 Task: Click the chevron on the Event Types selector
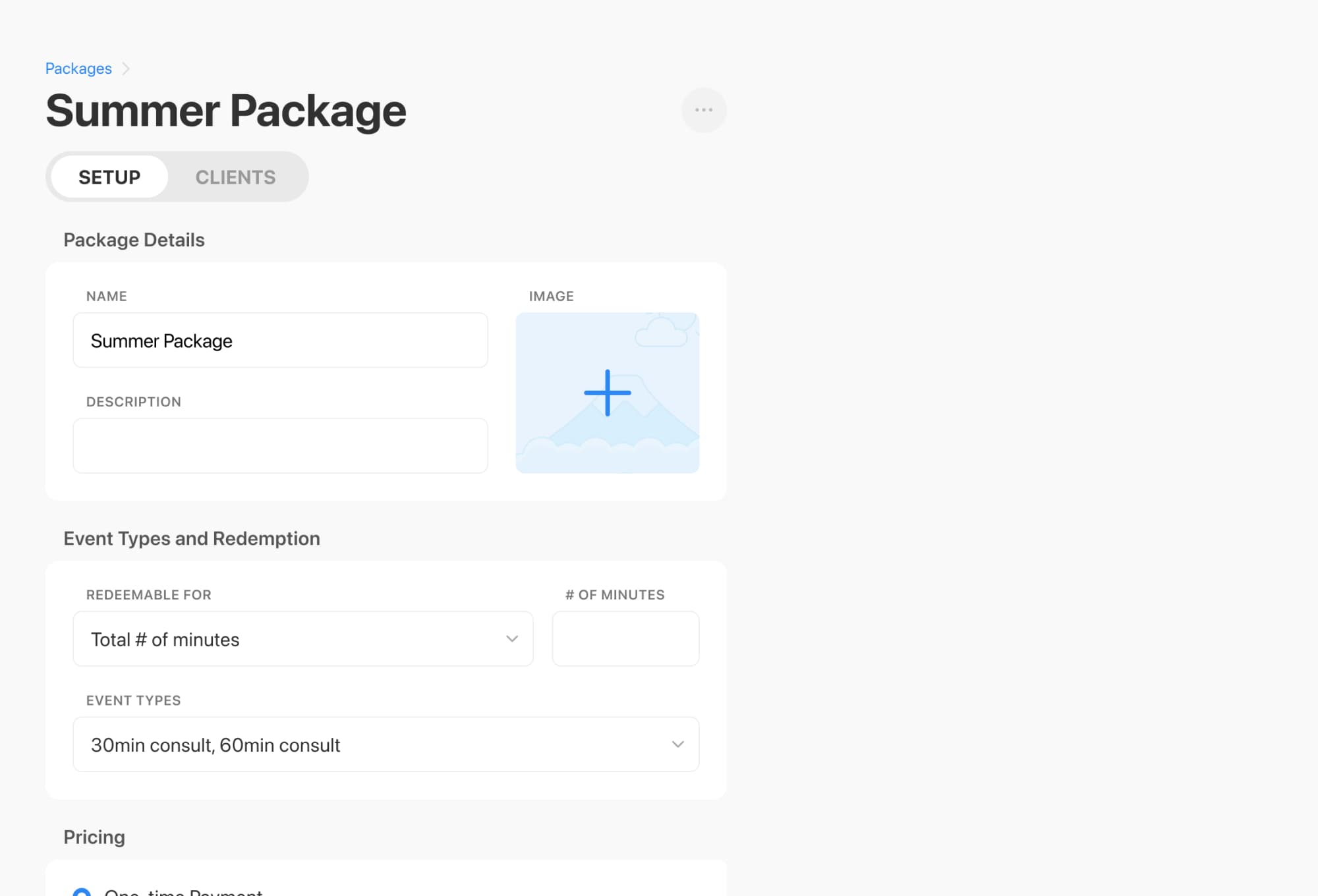pos(677,744)
